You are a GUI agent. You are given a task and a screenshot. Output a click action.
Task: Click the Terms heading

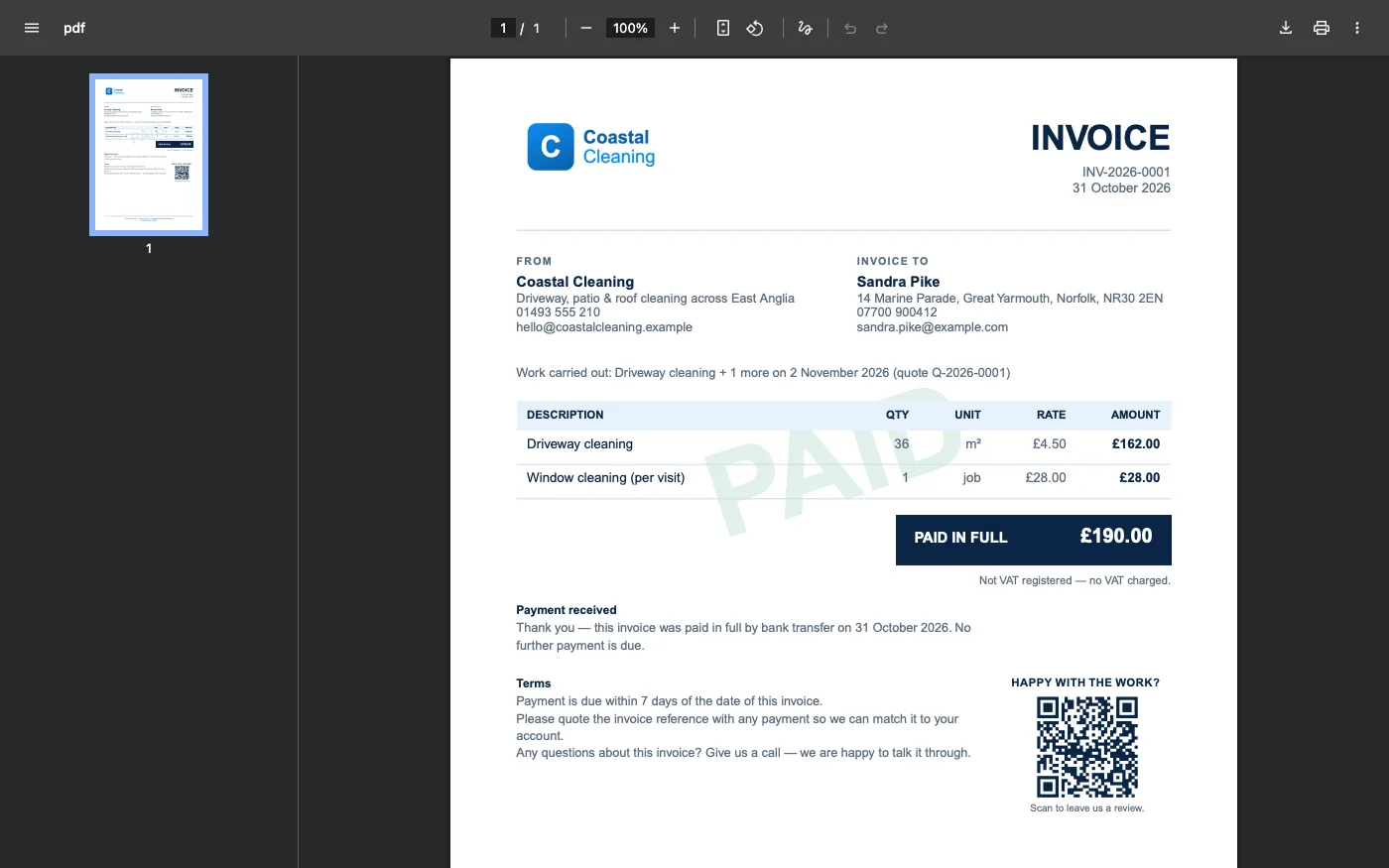pos(533,683)
